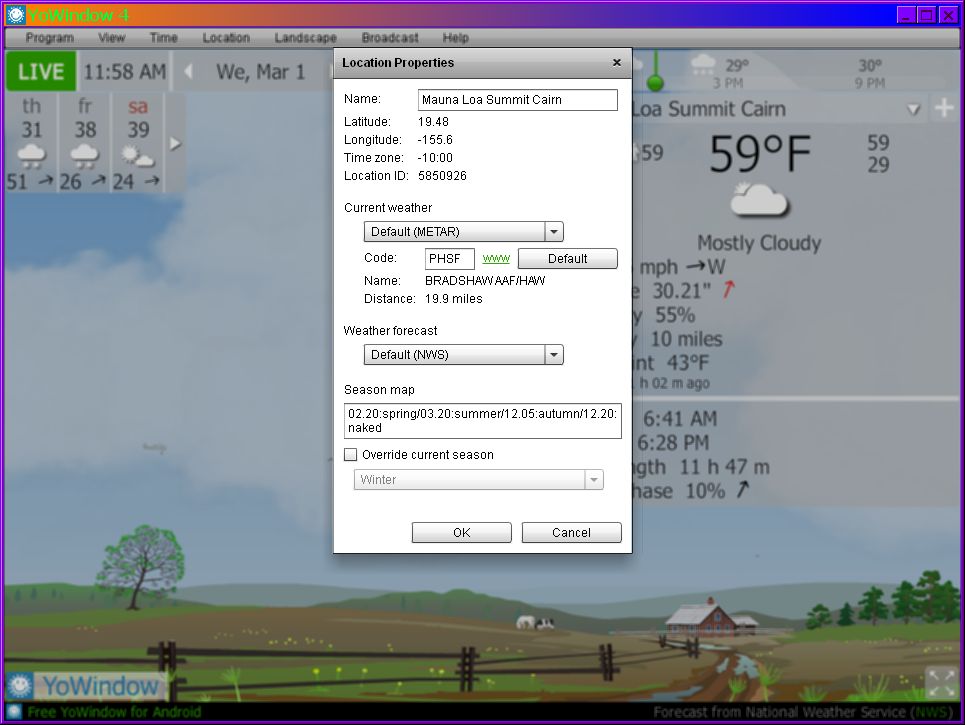Open Free YoWindow for Android link
Viewport: 965px width, 725px height.
(114, 712)
